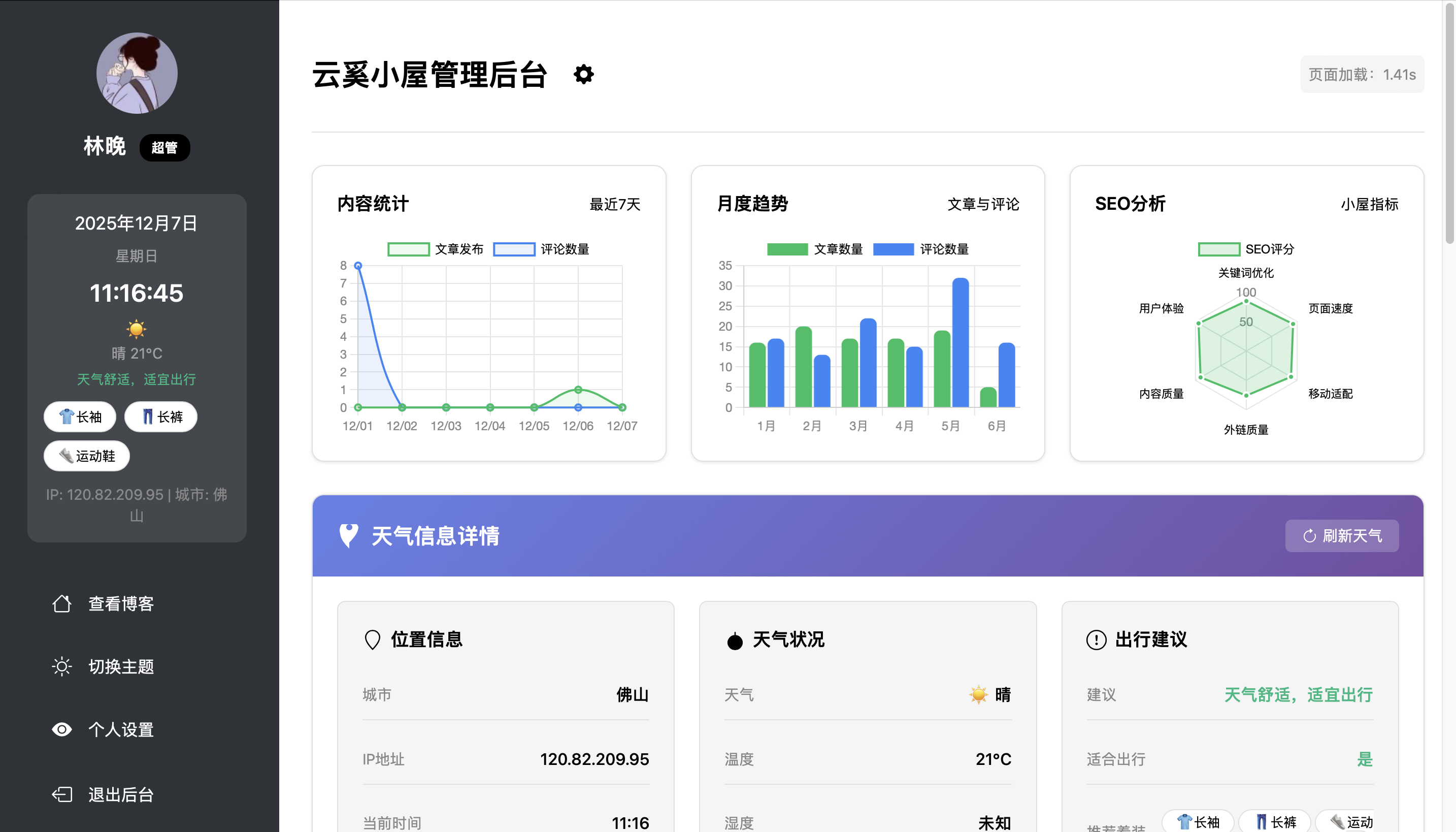The image size is (1456, 832).
Task: Click the house icon for 查看博客
Action: tap(61, 603)
